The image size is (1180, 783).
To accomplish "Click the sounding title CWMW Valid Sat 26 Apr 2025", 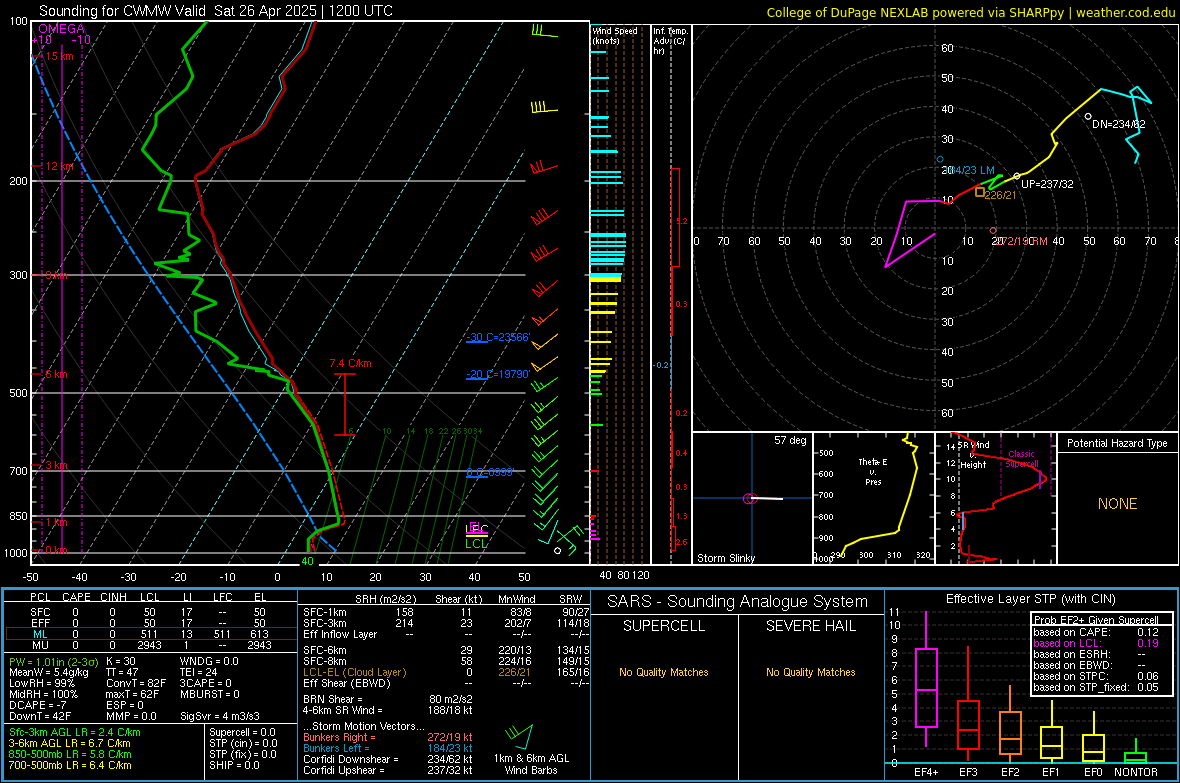I will 215,11.
